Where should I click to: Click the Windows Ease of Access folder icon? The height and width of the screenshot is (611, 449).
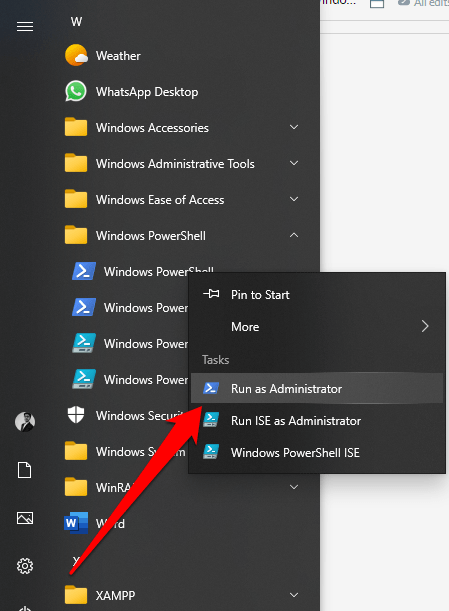(x=76, y=199)
